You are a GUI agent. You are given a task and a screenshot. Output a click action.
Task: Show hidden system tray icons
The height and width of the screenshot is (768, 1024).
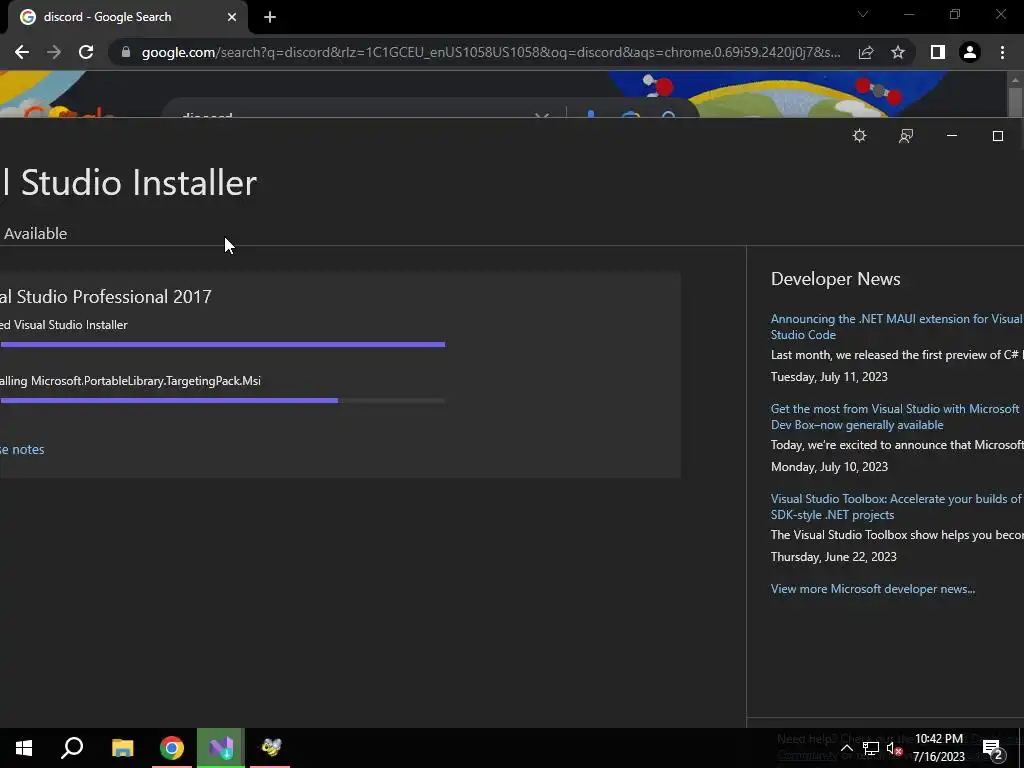tap(846, 748)
